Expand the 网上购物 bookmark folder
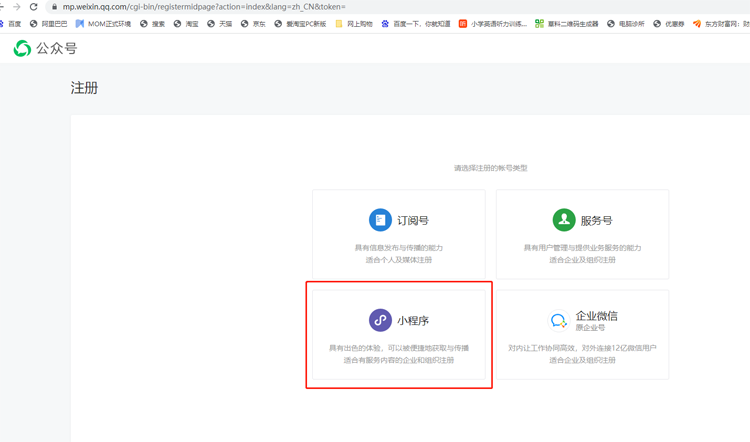Image resolution: width=750 pixels, height=442 pixels. coord(354,24)
